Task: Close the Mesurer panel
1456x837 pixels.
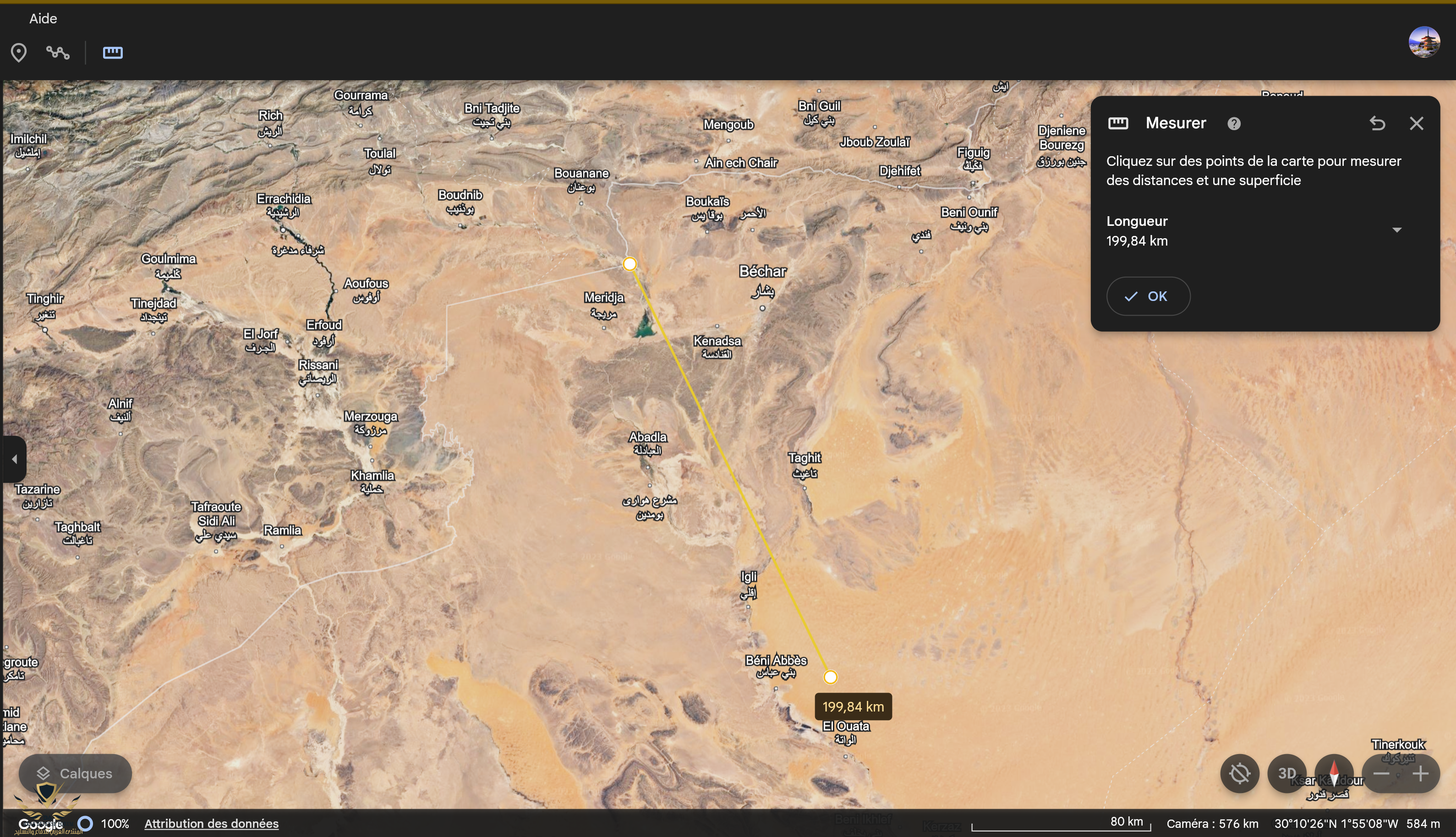Action: 1416,124
